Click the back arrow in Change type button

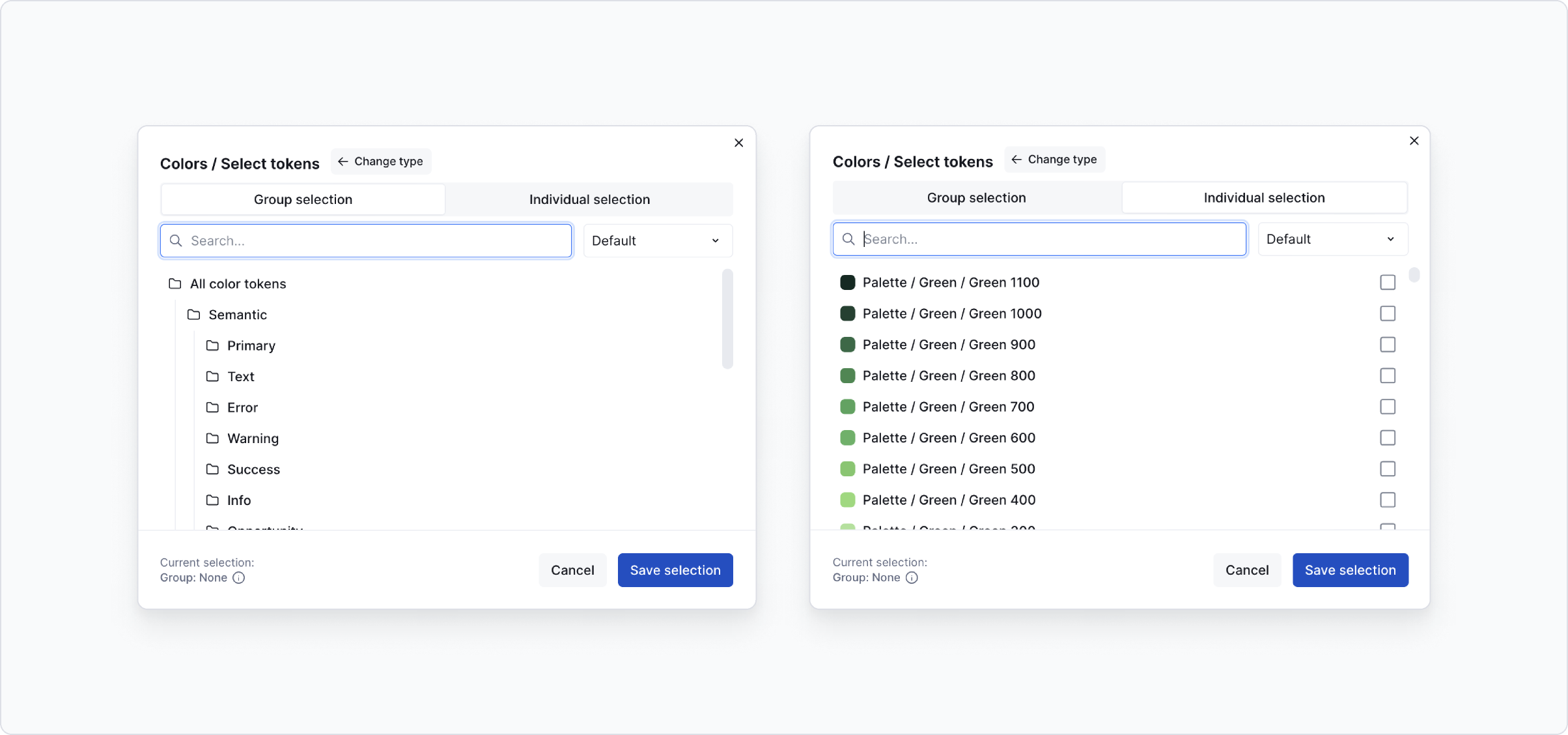343,161
